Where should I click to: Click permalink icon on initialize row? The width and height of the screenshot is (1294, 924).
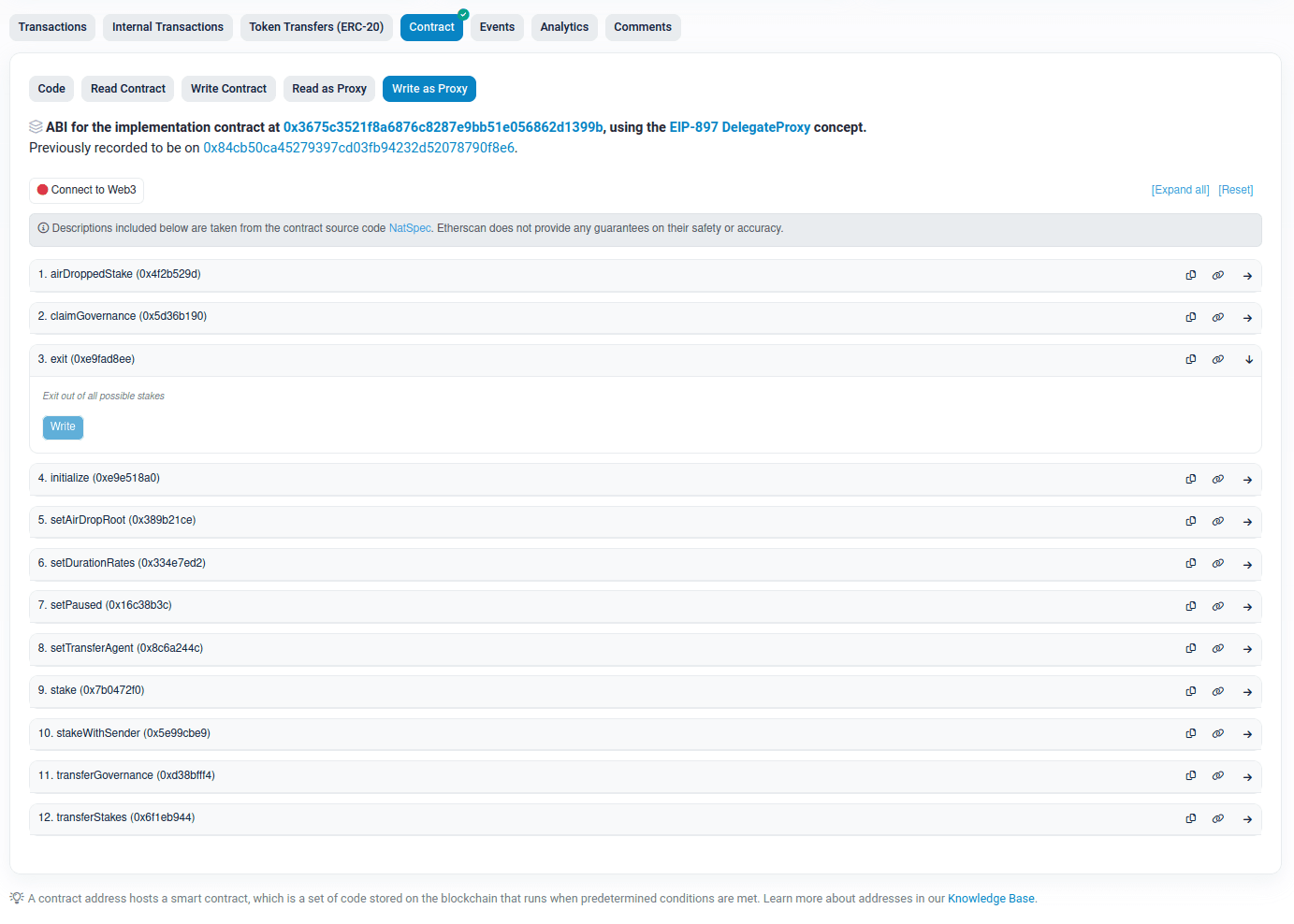point(1217,479)
